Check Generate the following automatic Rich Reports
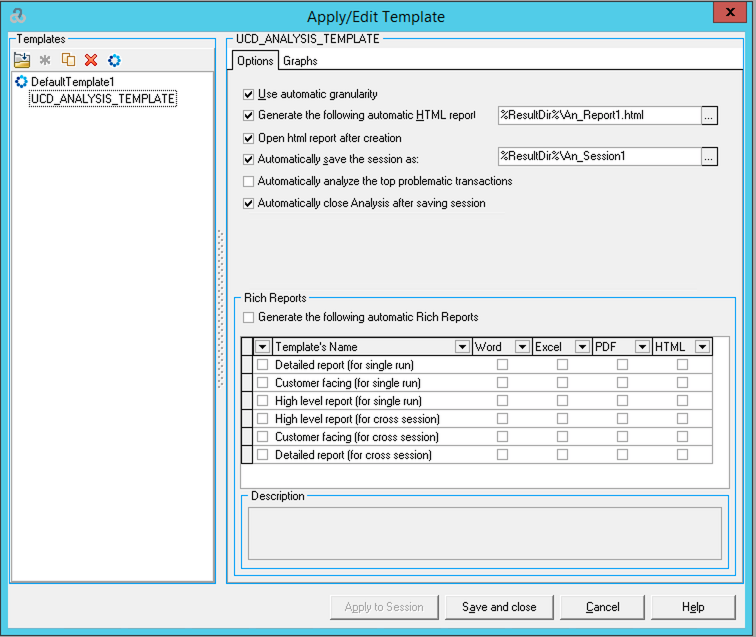756x637 pixels. tap(249, 317)
